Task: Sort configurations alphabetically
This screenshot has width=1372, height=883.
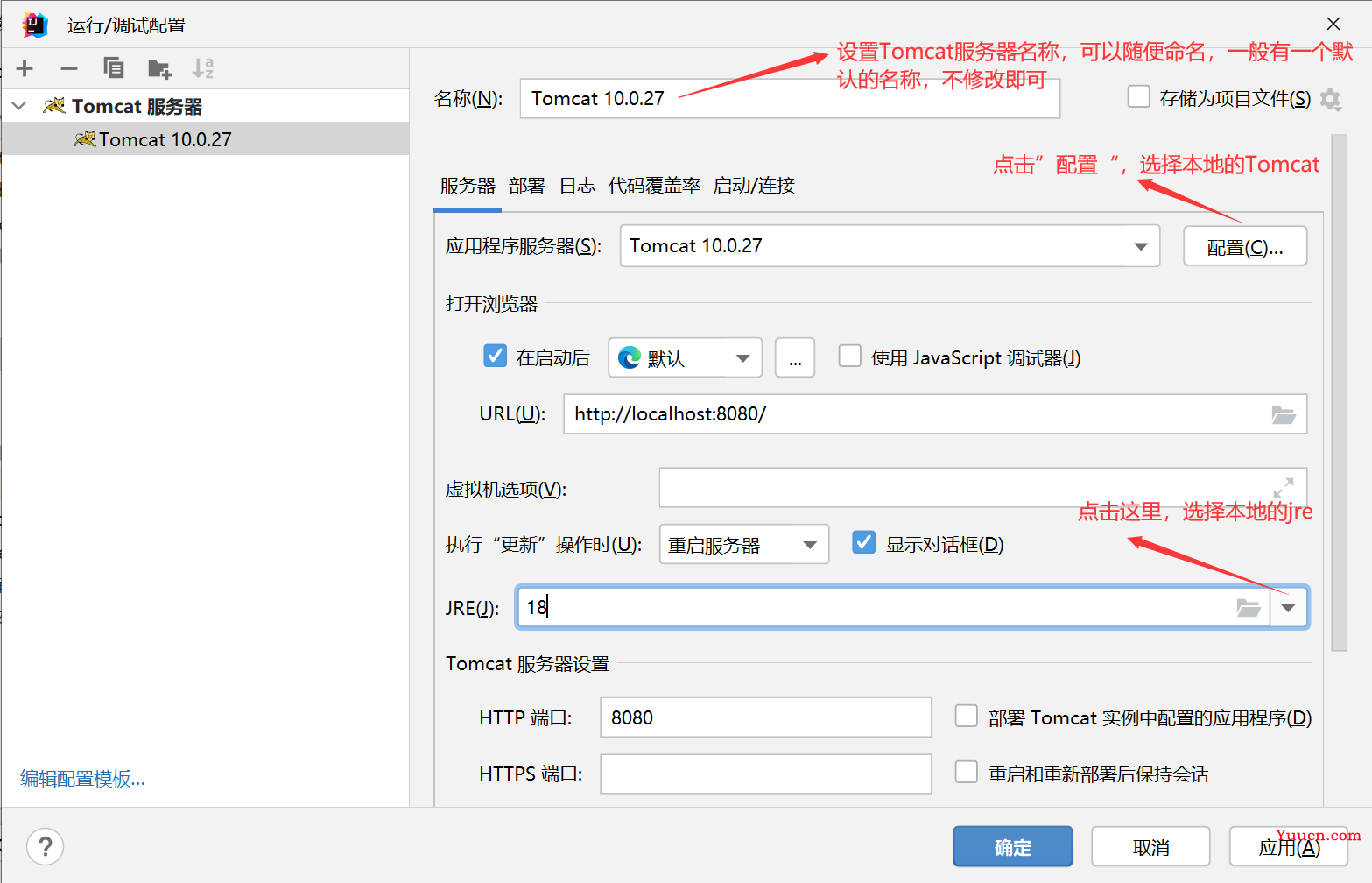Action: click(203, 68)
